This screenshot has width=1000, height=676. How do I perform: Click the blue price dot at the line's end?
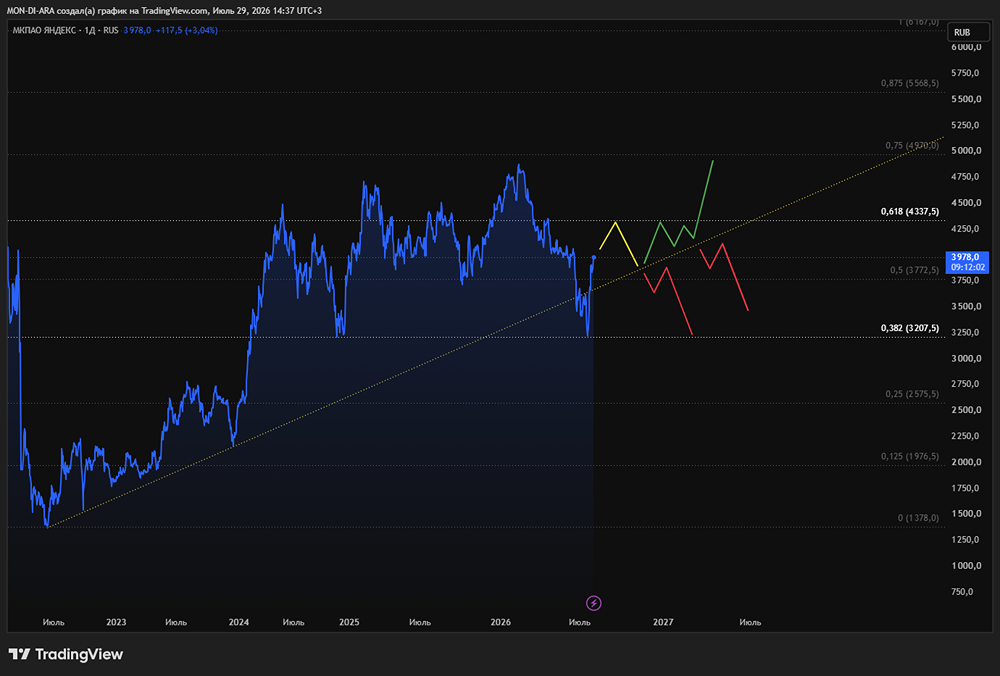[x=594, y=258]
